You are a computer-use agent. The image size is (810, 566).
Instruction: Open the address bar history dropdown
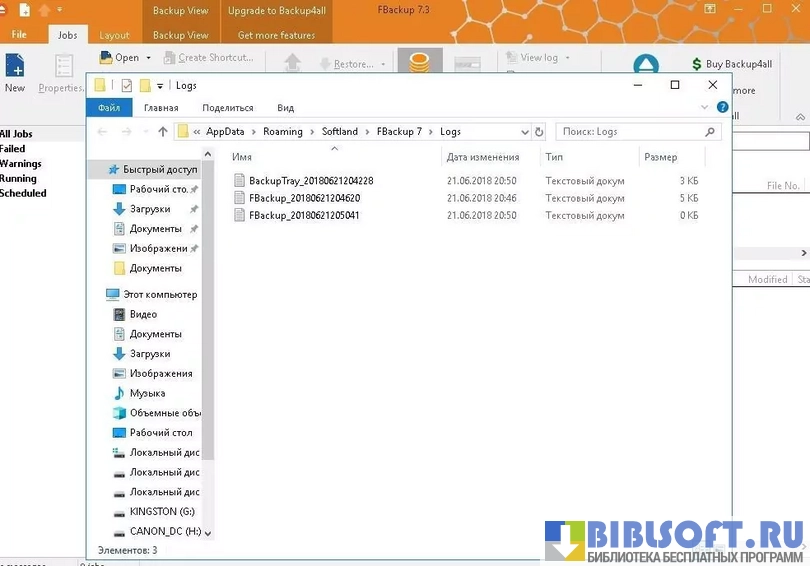click(x=524, y=131)
